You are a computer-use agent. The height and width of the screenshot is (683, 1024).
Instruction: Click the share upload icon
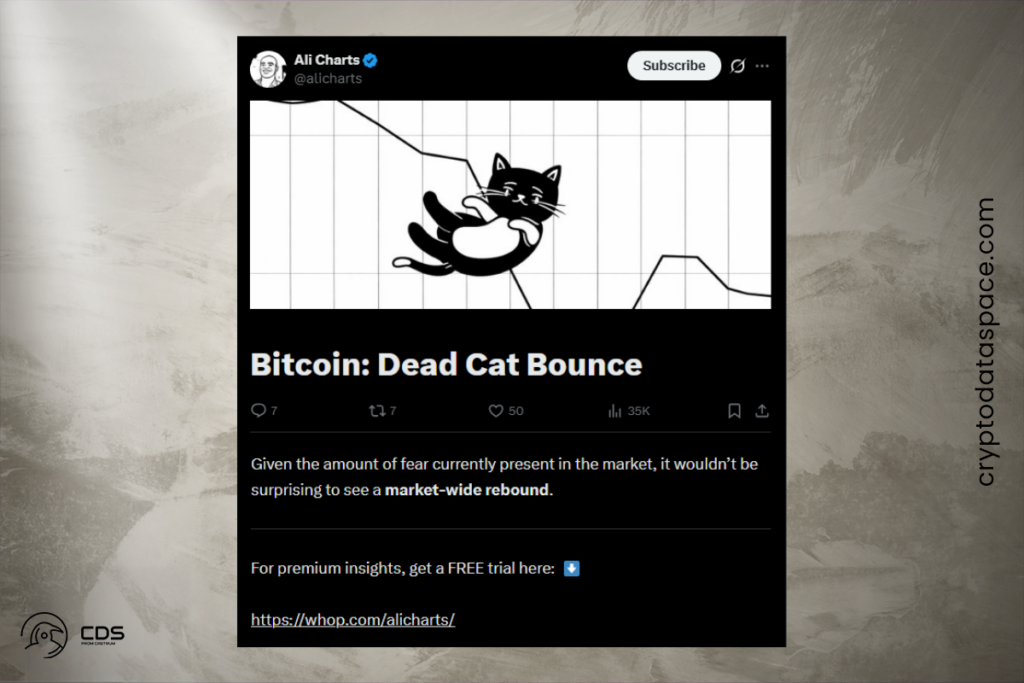pos(762,410)
